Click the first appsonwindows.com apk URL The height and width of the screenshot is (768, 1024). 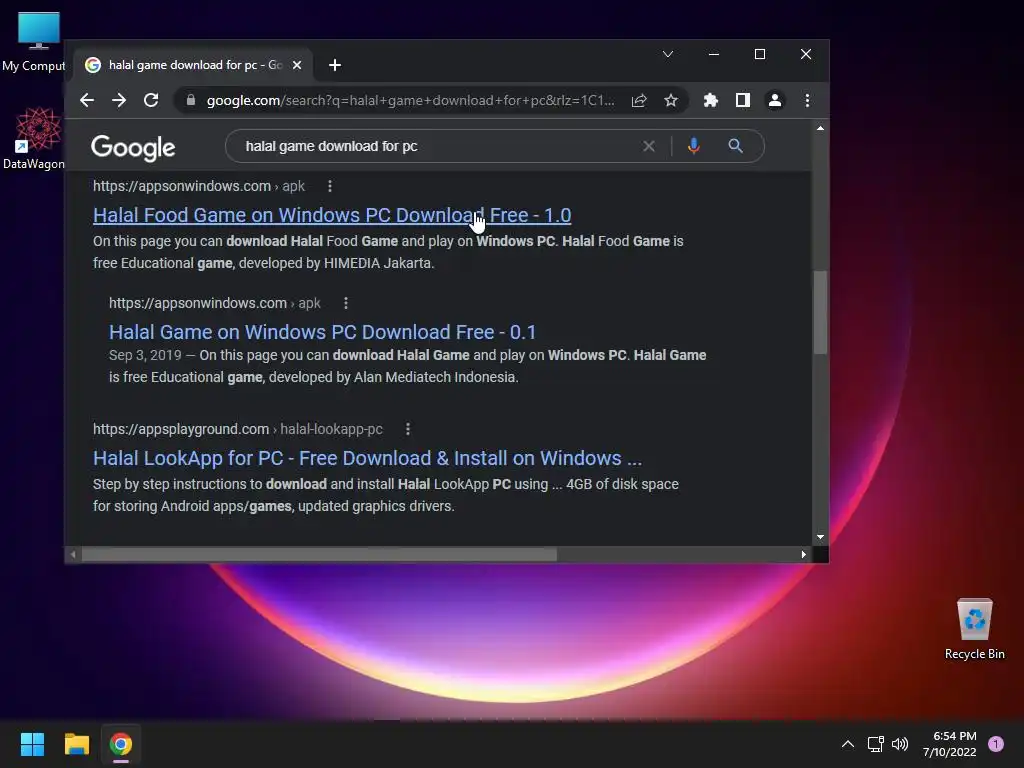pos(199,186)
